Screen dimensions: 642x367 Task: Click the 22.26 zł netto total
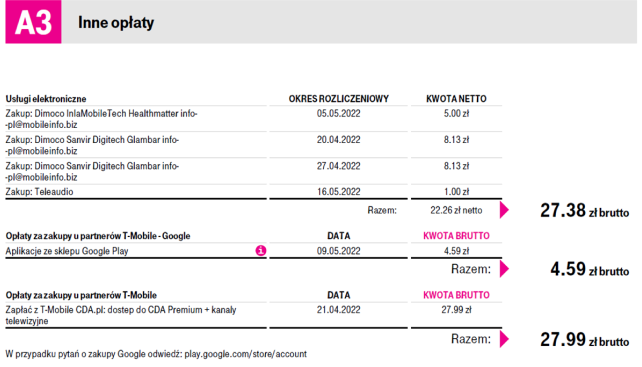pos(456,210)
